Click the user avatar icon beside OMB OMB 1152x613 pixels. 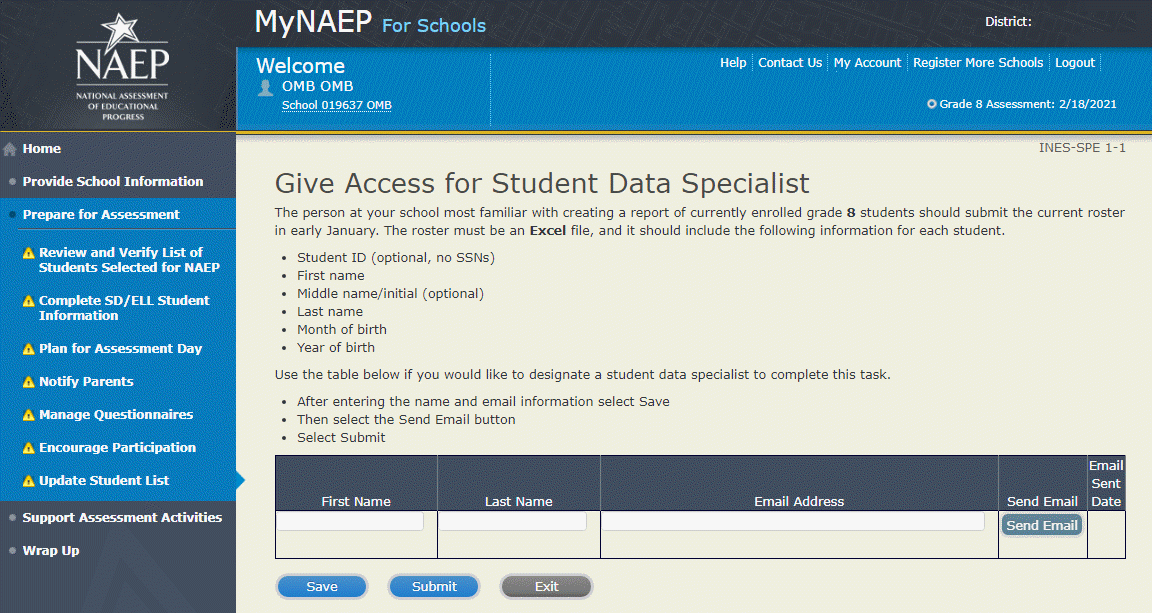265,87
